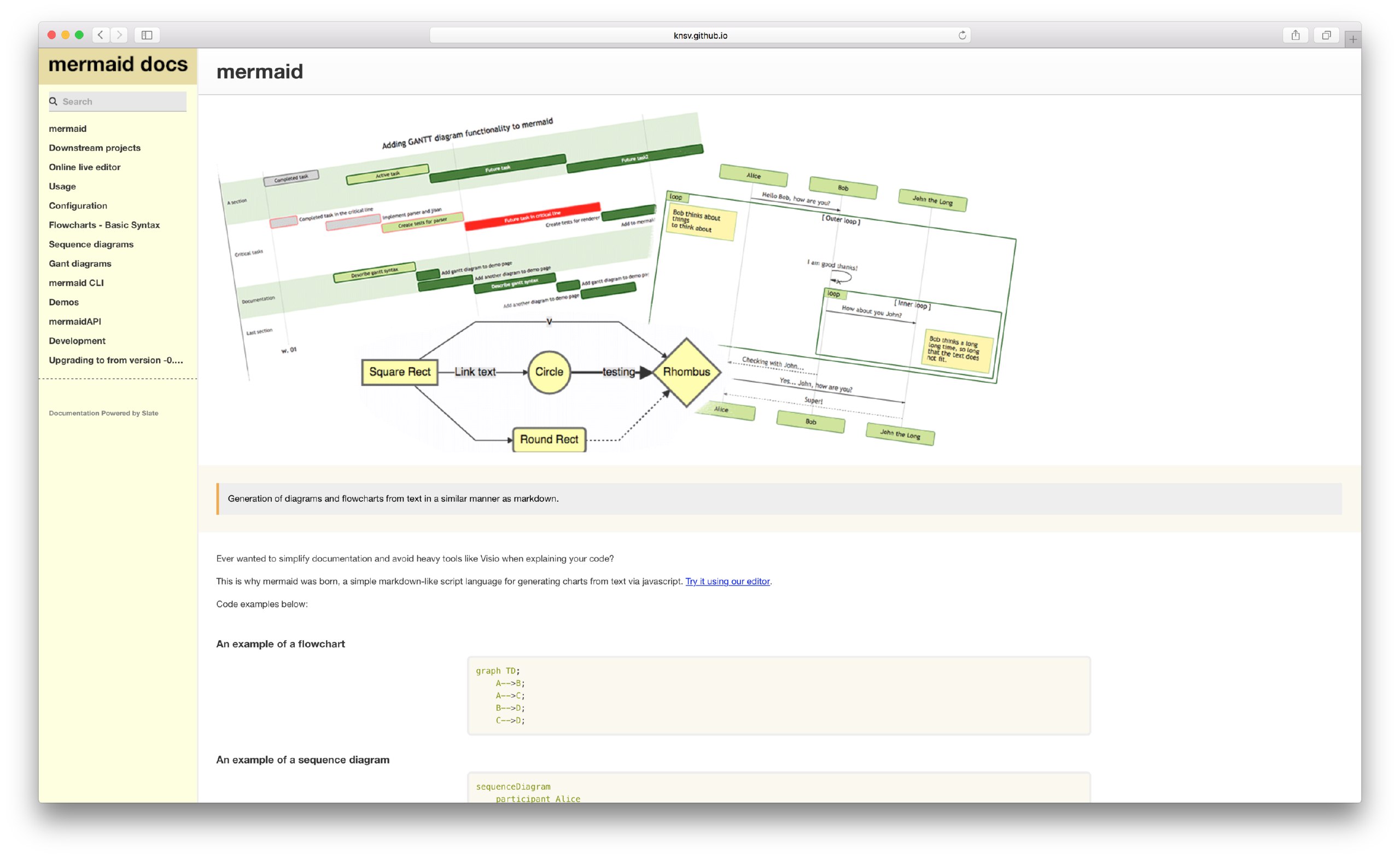The height and width of the screenshot is (858, 1400).
Task: Click the sequenceDiagram code line
Action: (x=513, y=787)
